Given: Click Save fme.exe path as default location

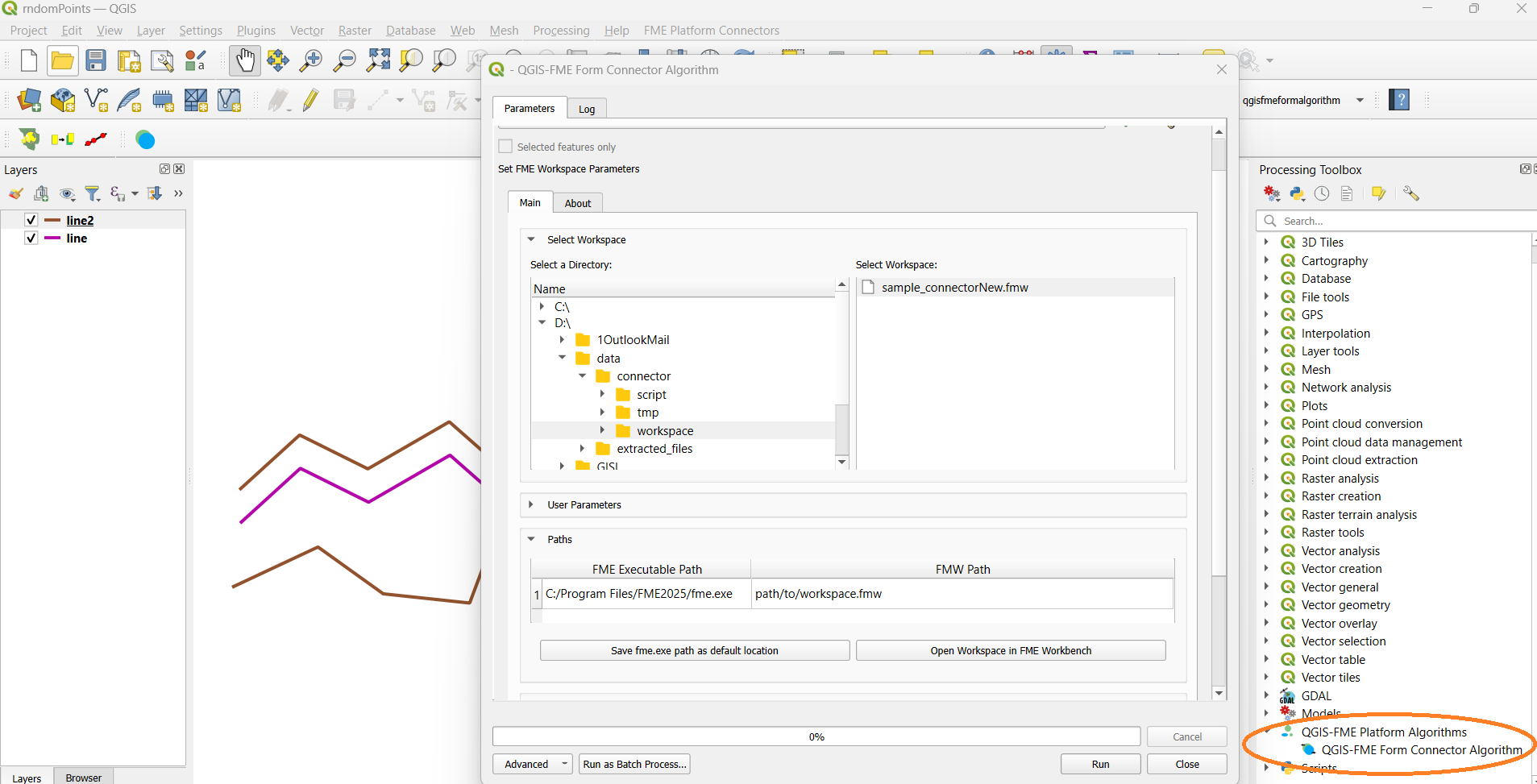Looking at the screenshot, I should click(x=695, y=650).
